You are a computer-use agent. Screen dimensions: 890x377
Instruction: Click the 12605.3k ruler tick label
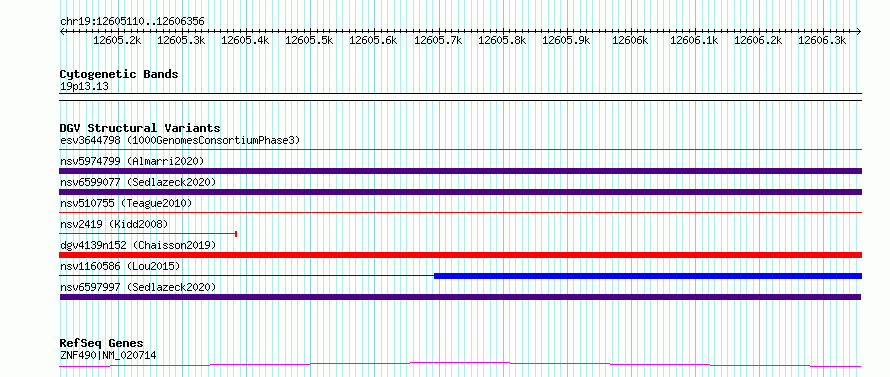[x=181, y=40]
